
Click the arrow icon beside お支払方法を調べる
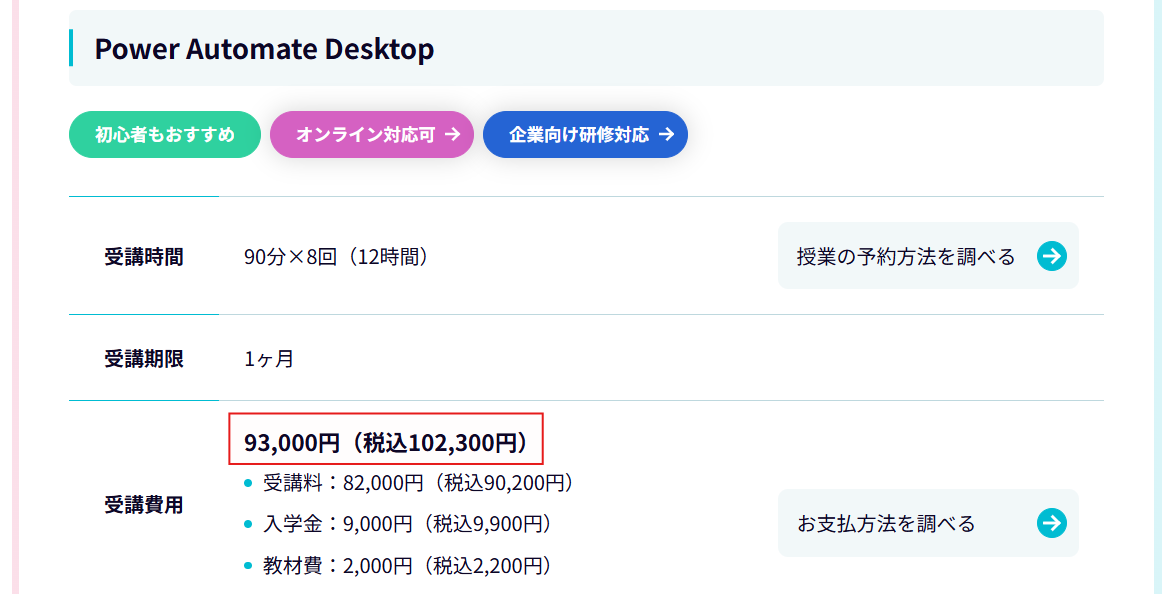pyautogui.click(x=1052, y=523)
